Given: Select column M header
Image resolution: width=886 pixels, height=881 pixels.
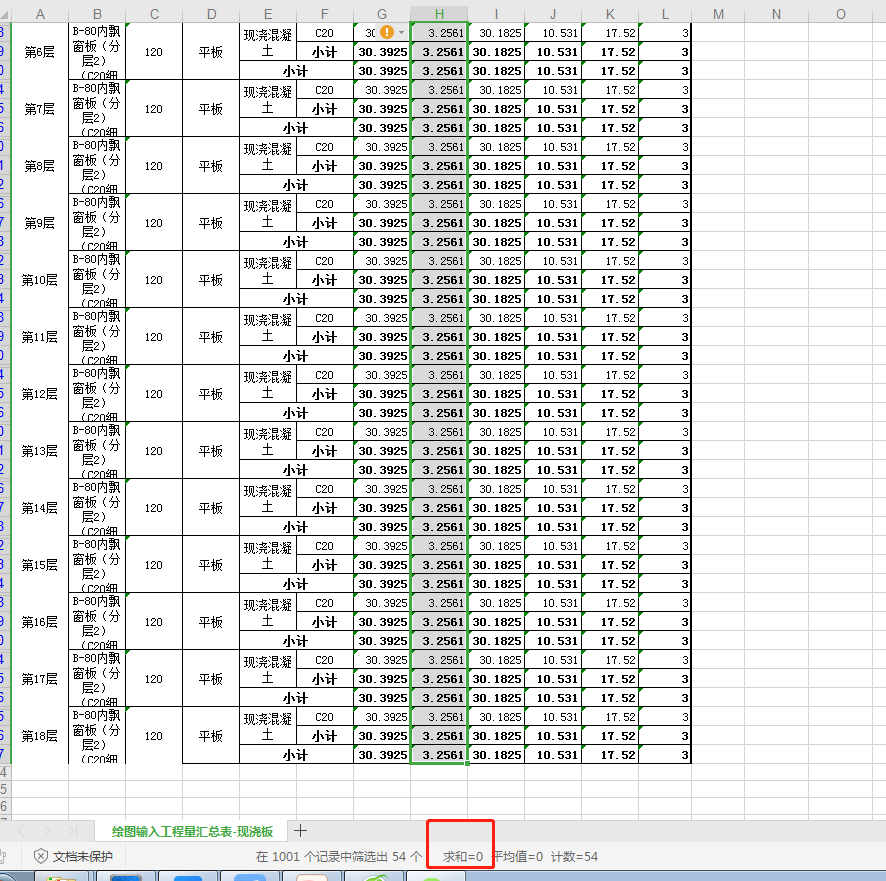Looking at the screenshot, I should point(718,14).
